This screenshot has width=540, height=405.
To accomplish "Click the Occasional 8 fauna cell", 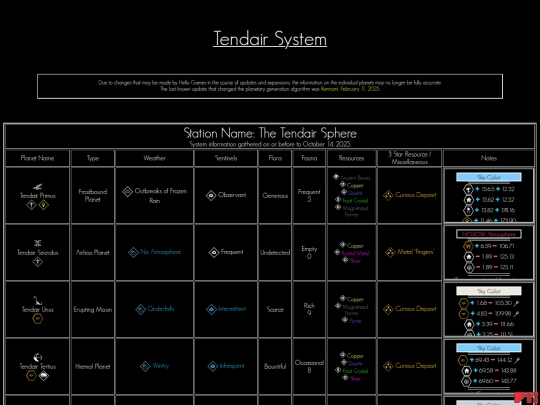I will click(309, 366).
